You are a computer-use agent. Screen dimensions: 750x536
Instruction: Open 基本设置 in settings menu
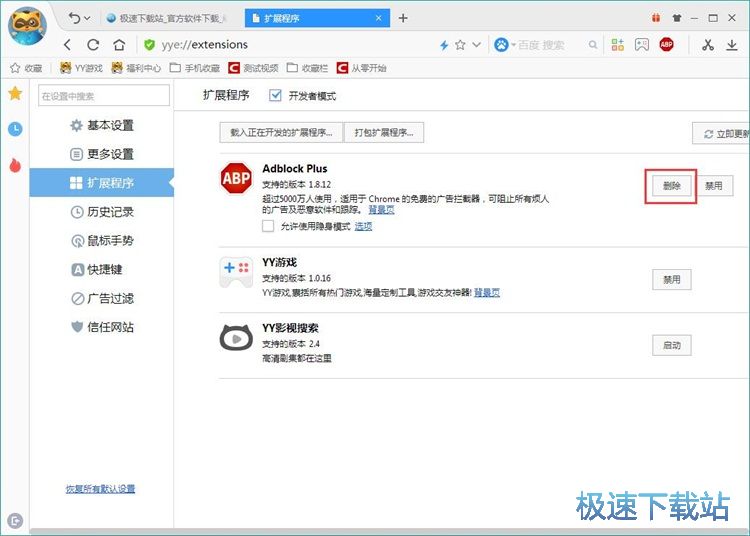(x=102, y=126)
